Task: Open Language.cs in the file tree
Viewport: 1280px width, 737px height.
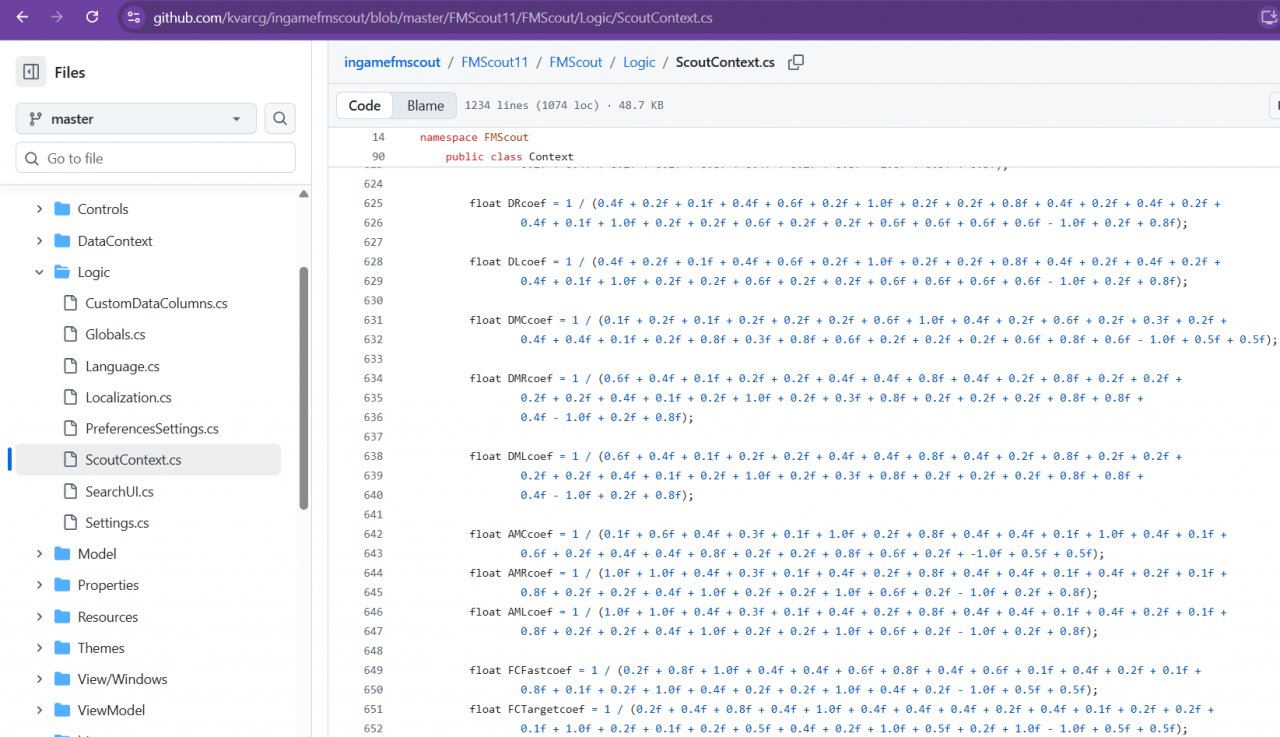Action: point(122,366)
